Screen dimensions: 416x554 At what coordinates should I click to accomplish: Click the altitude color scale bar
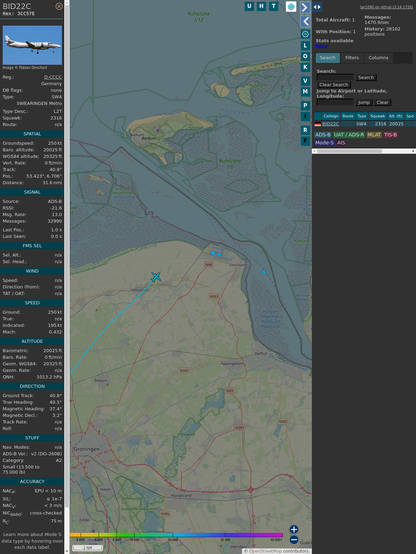pos(176,535)
